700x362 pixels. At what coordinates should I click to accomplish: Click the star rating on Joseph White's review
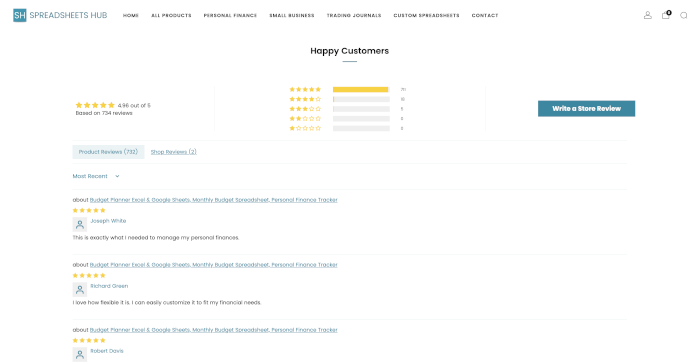pos(89,210)
